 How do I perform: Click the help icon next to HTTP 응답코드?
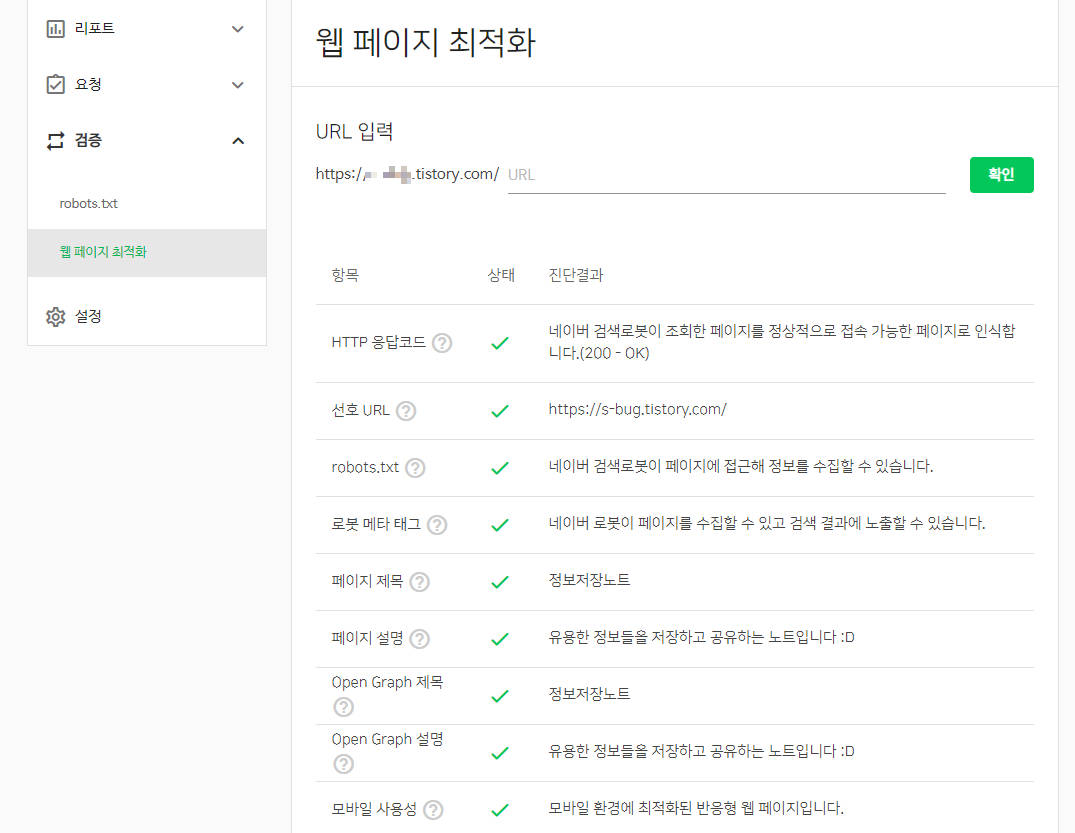pos(442,342)
